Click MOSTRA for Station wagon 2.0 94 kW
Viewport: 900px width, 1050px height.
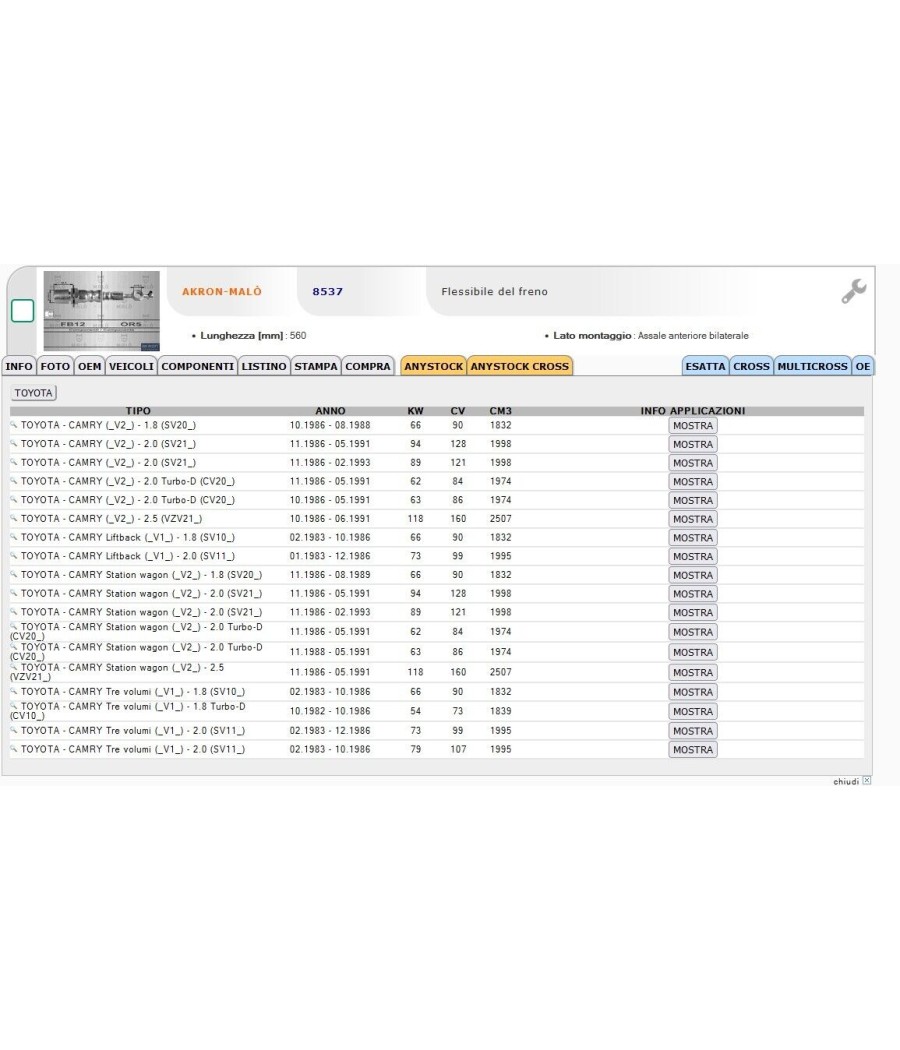pyautogui.click(x=693, y=595)
